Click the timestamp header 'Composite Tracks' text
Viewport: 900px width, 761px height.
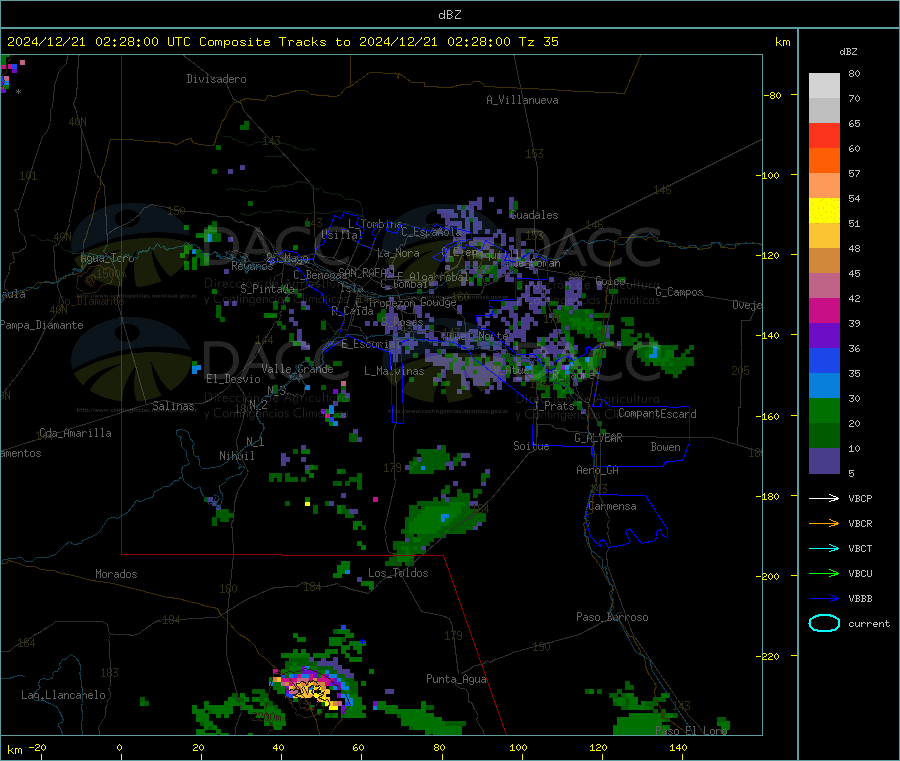click(262, 42)
